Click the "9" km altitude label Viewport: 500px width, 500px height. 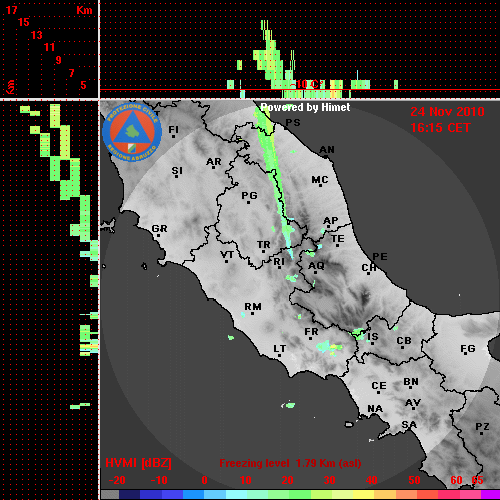pos(59,60)
